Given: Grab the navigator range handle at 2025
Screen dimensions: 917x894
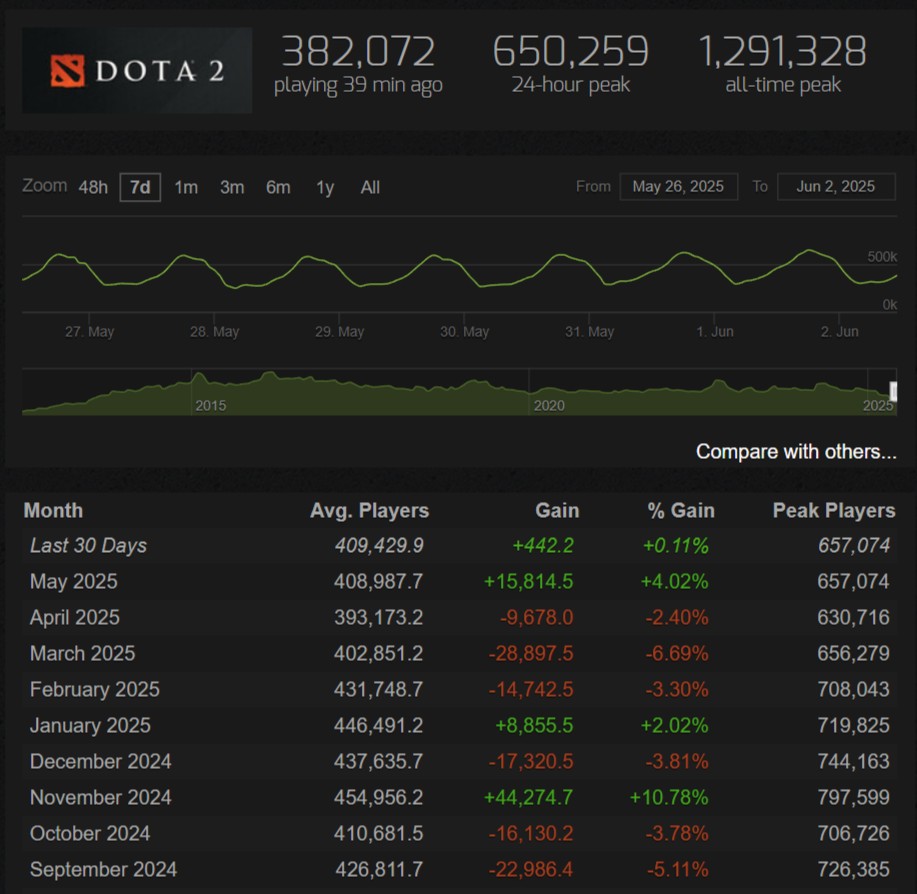Looking at the screenshot, I should pos(893,391).
